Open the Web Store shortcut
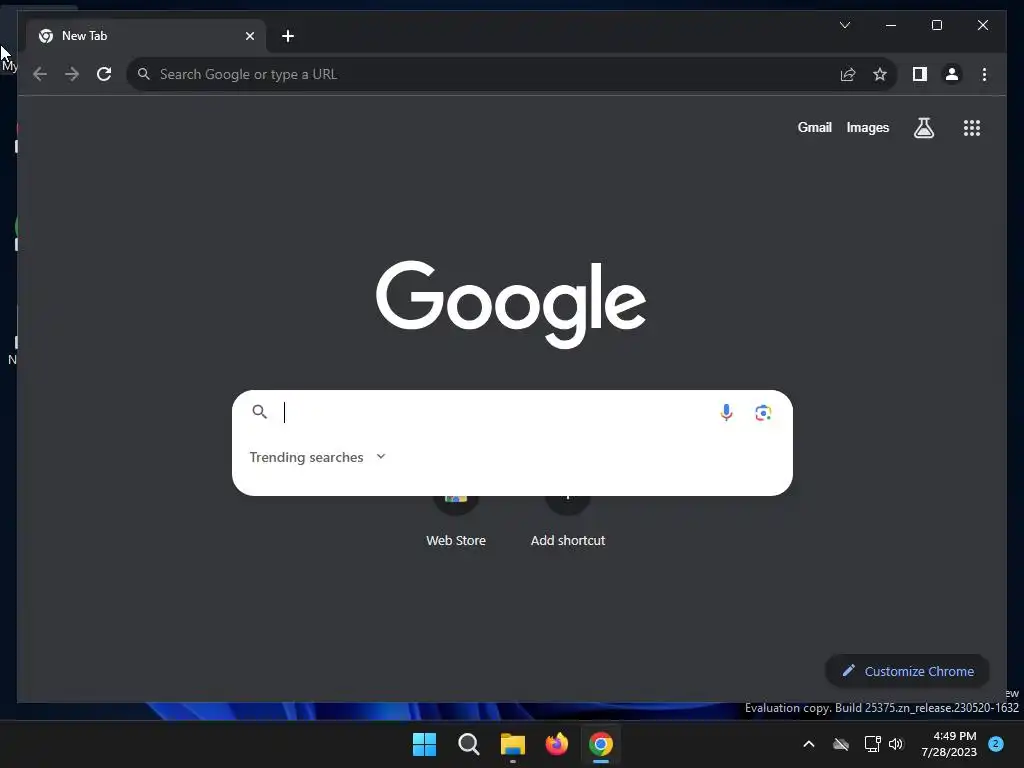This screenshot has height=768, width=1024. [x=456, y=521]
